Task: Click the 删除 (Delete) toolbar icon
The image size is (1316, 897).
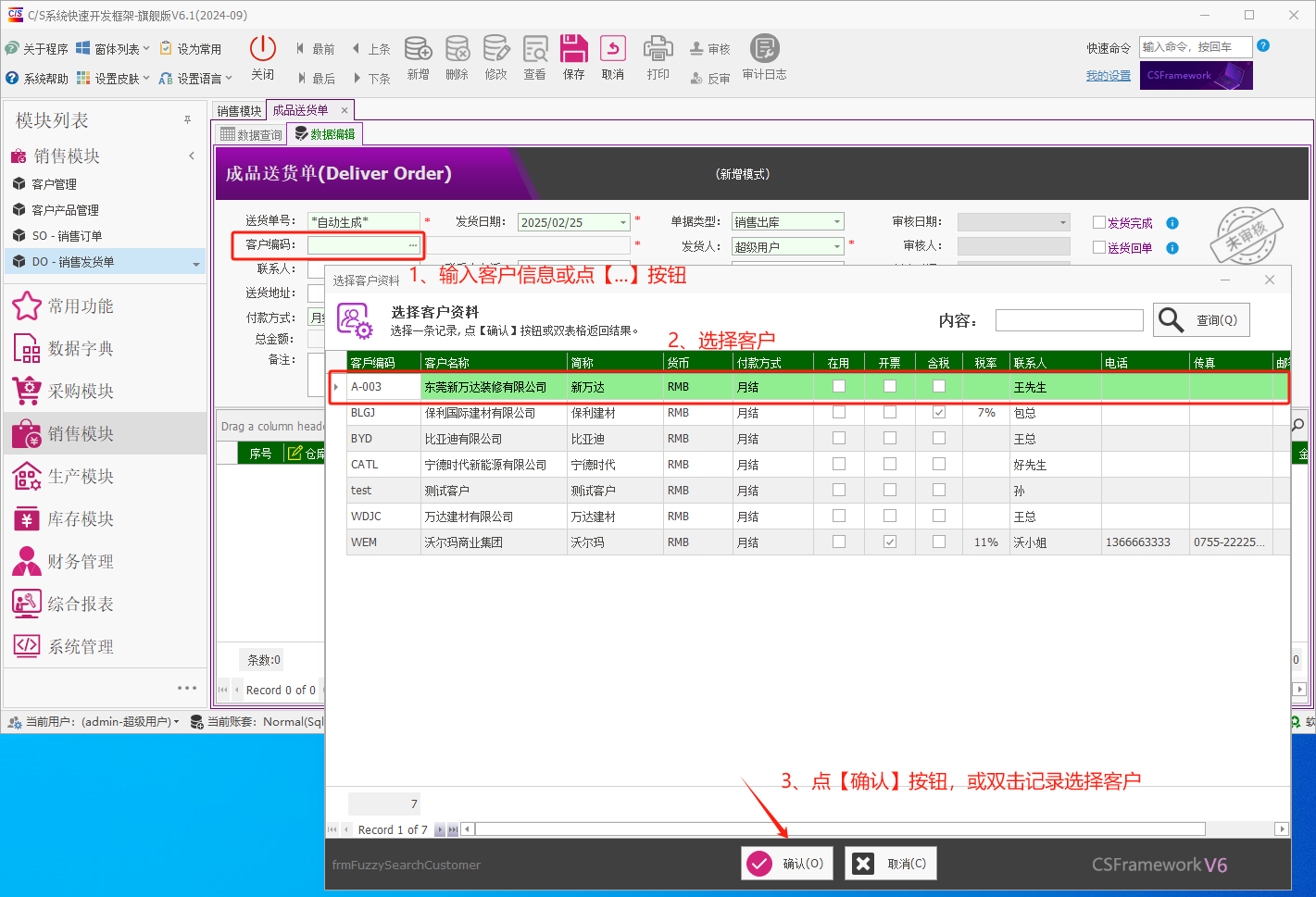Action: 457,57
